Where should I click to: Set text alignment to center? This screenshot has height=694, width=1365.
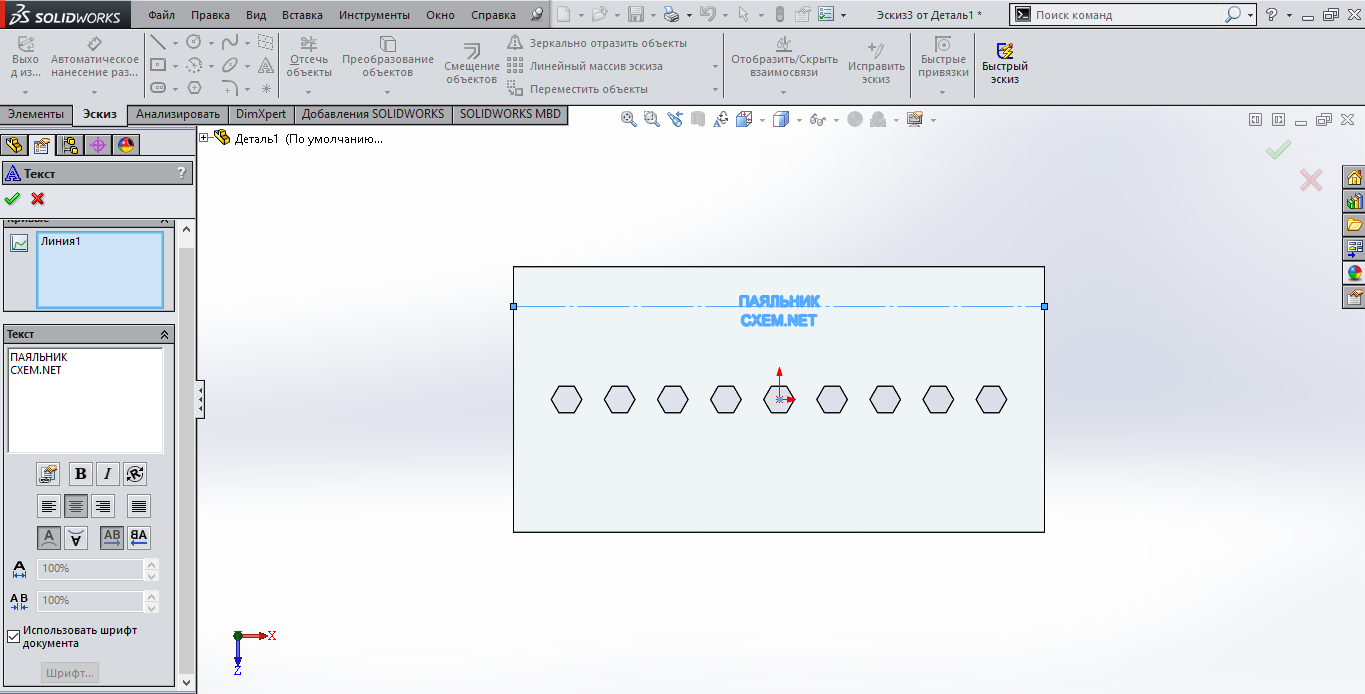pyautogui.click(x=76, y=506)
